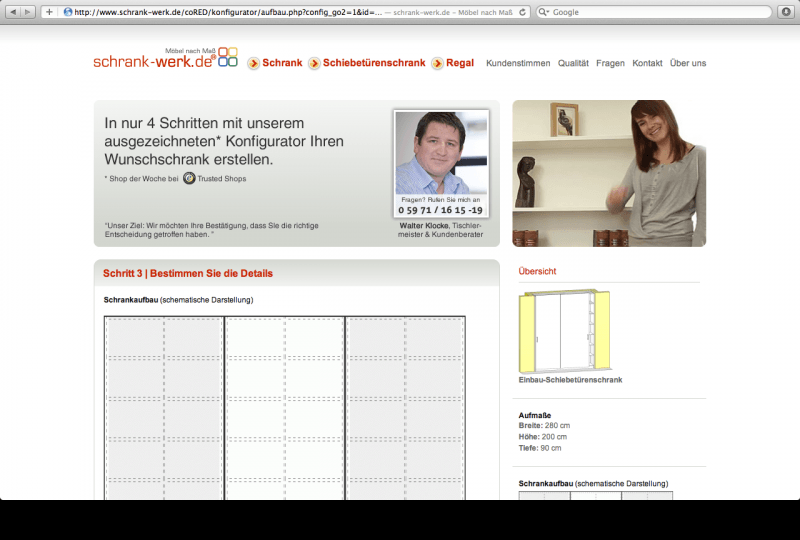The width and height of the screenshot is (800, 540).
Task: Click the Trusted Shops text link
Action: pos(221,179)
